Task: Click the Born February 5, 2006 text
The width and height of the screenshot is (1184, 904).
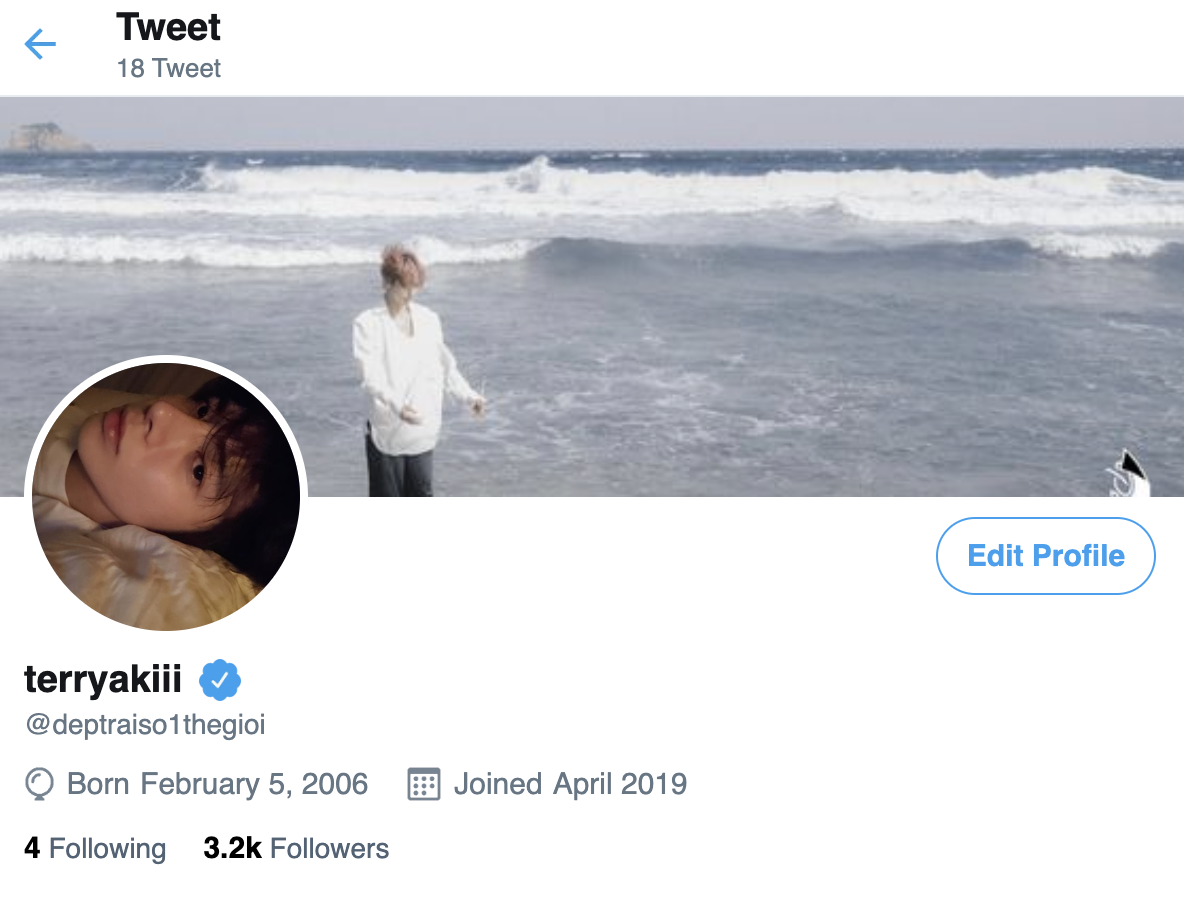Action: pyautogui.click(x=217, y=784)
